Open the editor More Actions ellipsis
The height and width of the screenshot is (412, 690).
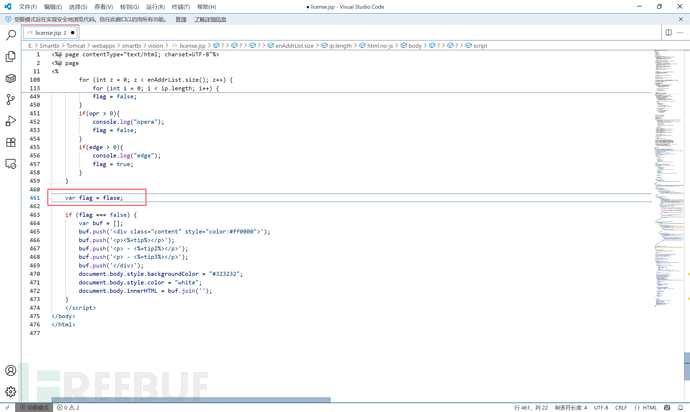coord(680,33)
